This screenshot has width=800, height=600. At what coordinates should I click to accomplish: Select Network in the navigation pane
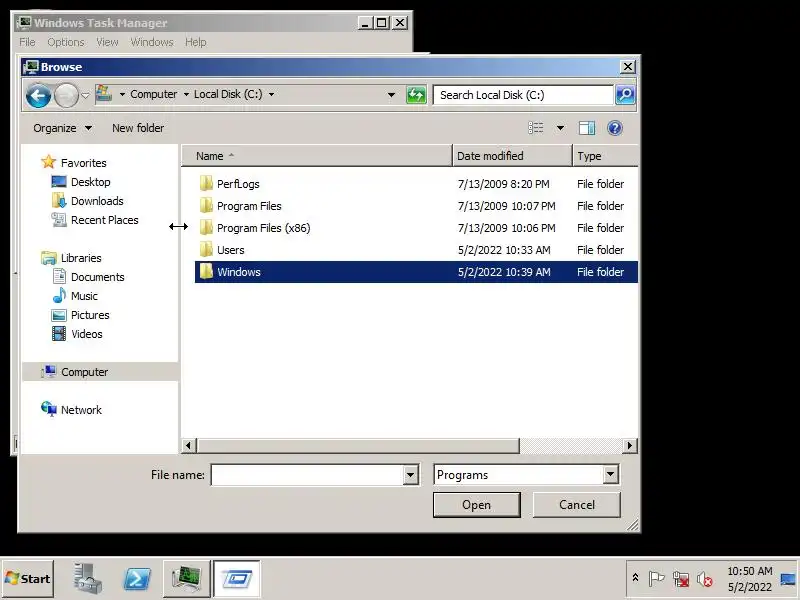(81, 410)
